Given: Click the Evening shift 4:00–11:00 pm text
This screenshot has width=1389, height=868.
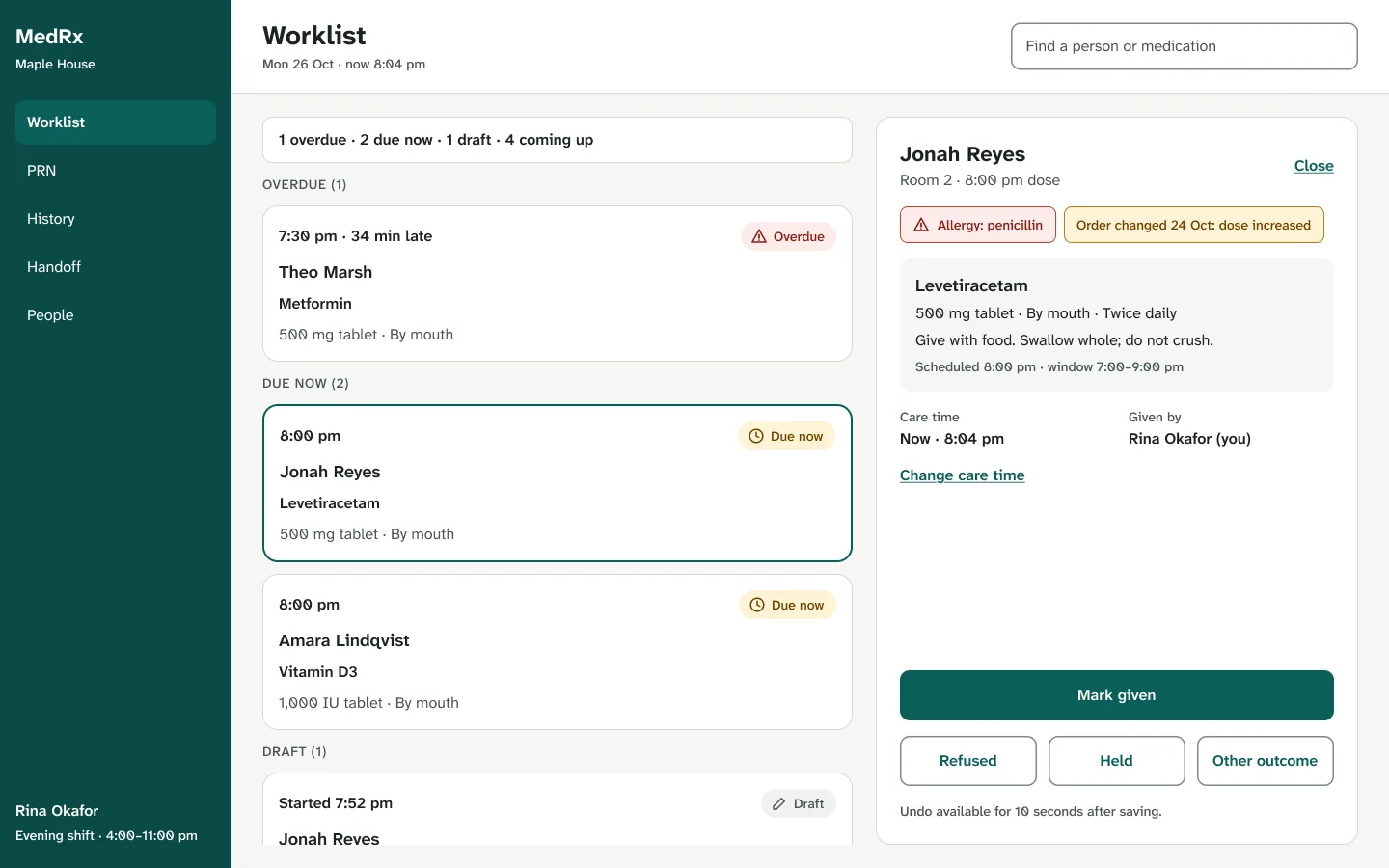Looking at the screenshot, I should (x=106, y=835).
